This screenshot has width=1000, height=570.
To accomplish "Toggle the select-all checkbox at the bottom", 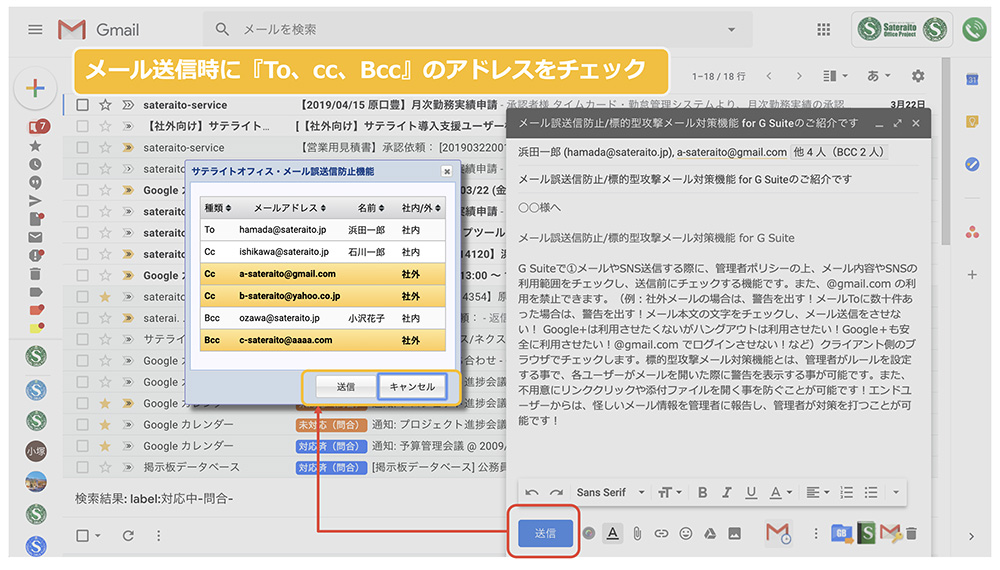I will point(82,536).
